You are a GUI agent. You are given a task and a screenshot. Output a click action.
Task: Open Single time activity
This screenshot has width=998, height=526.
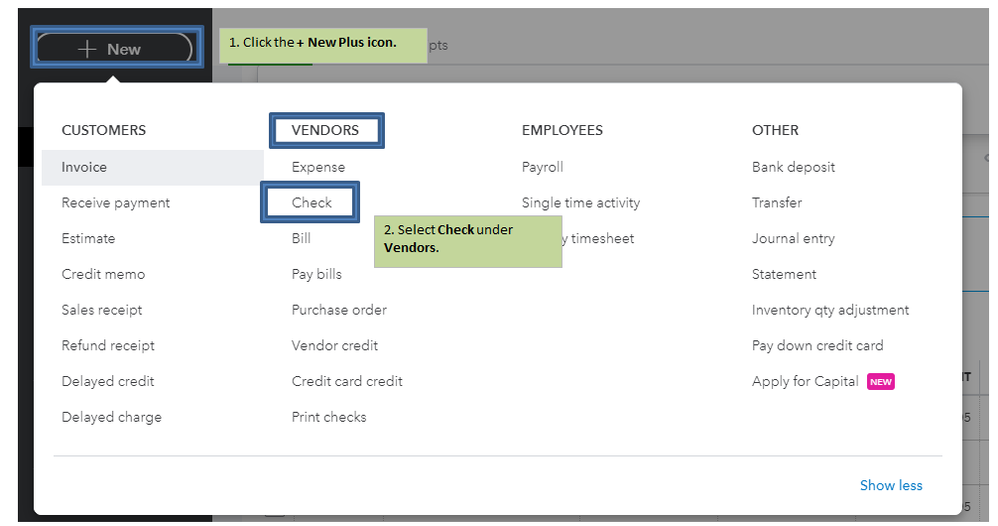click(581, 203)
